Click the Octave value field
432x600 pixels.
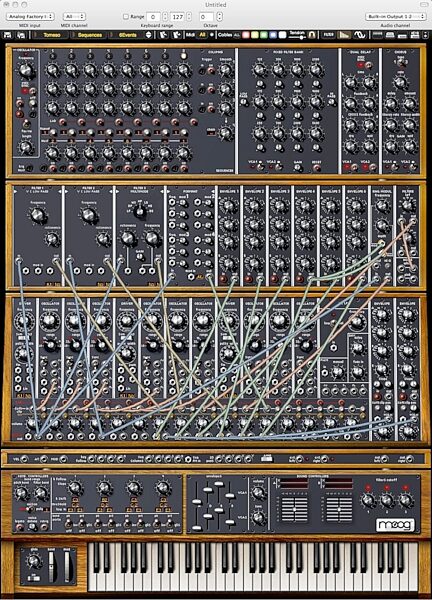[x=207, y=17]
